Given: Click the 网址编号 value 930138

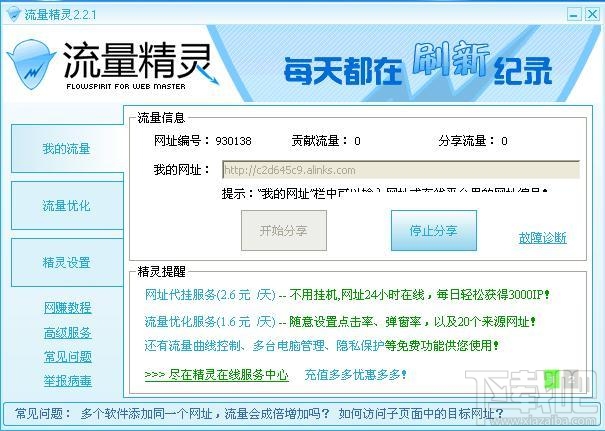Looking at the screenshot, I should coord(233,141).
